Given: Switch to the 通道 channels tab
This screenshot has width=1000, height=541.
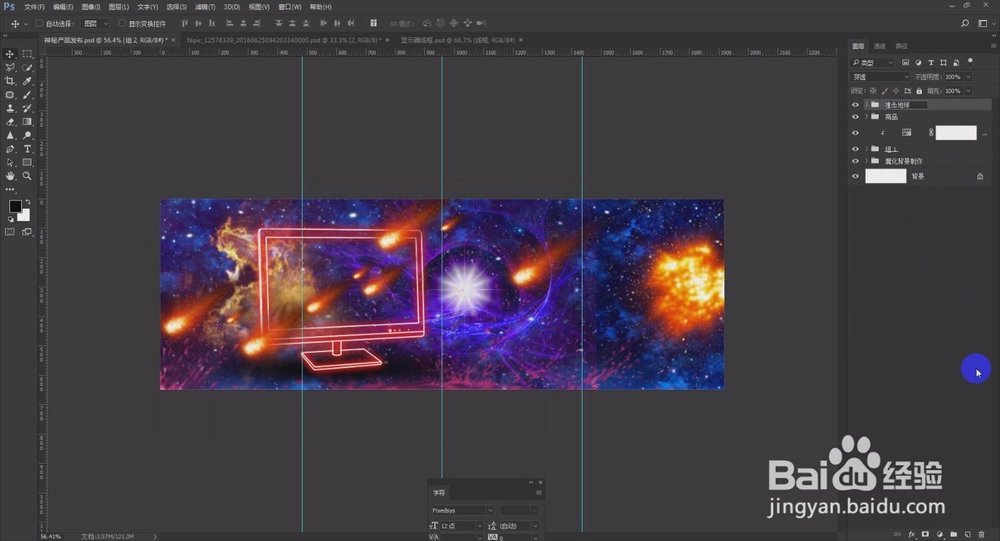Looking at the screenshot, I should [879, 46].
